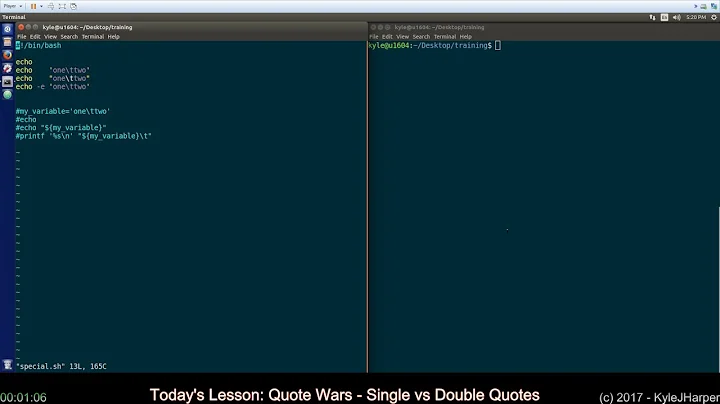This screenshot has height=404, width=720.
Task: Open the sound volume indicator
Action: (676, 17)
